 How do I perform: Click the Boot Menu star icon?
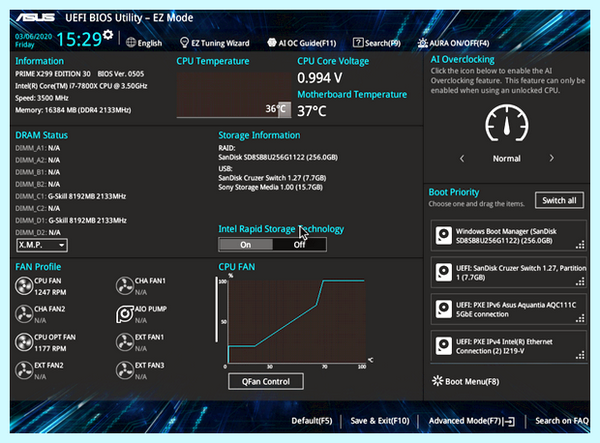[437, 381]
